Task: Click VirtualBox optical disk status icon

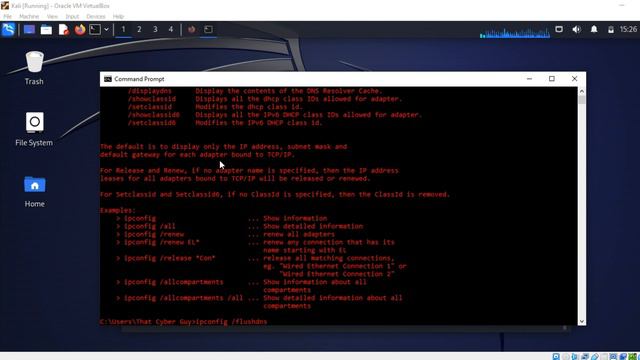Action: point(566,357)
